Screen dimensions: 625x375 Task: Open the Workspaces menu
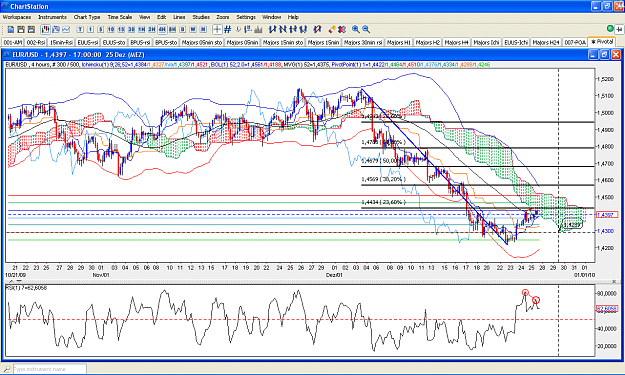tap(16, 17)
